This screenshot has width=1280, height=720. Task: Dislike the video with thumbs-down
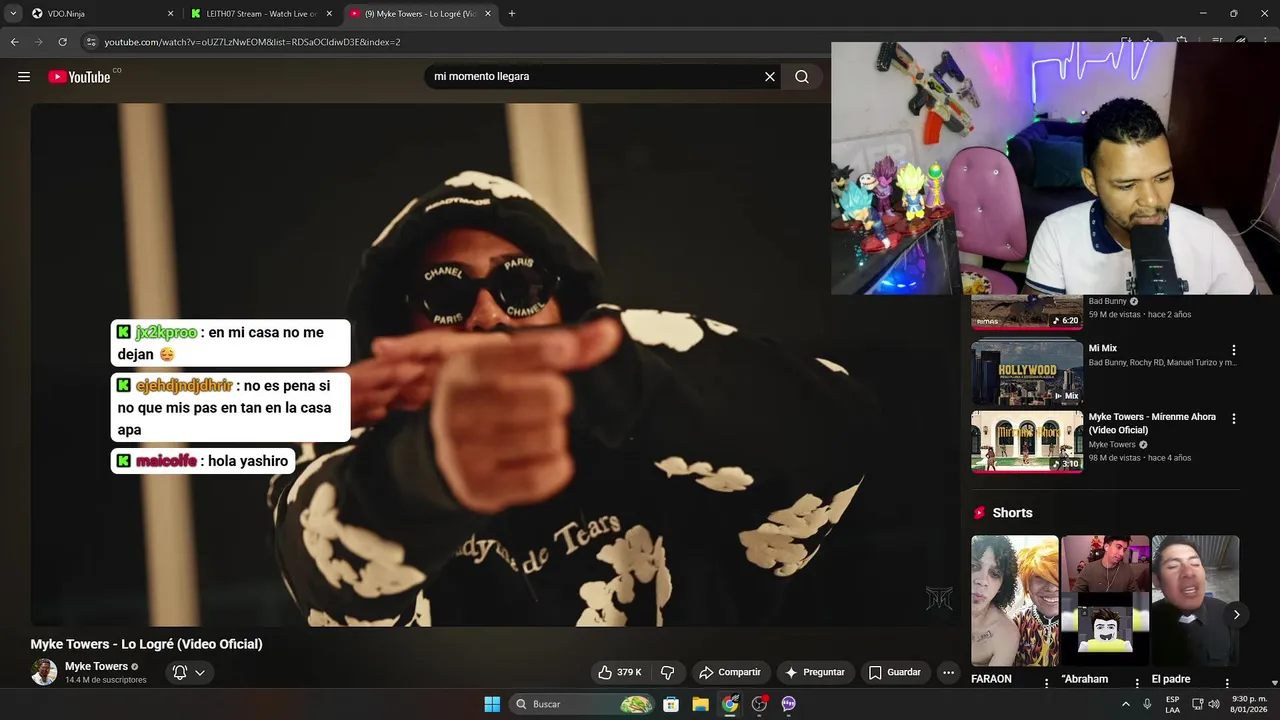668,672
